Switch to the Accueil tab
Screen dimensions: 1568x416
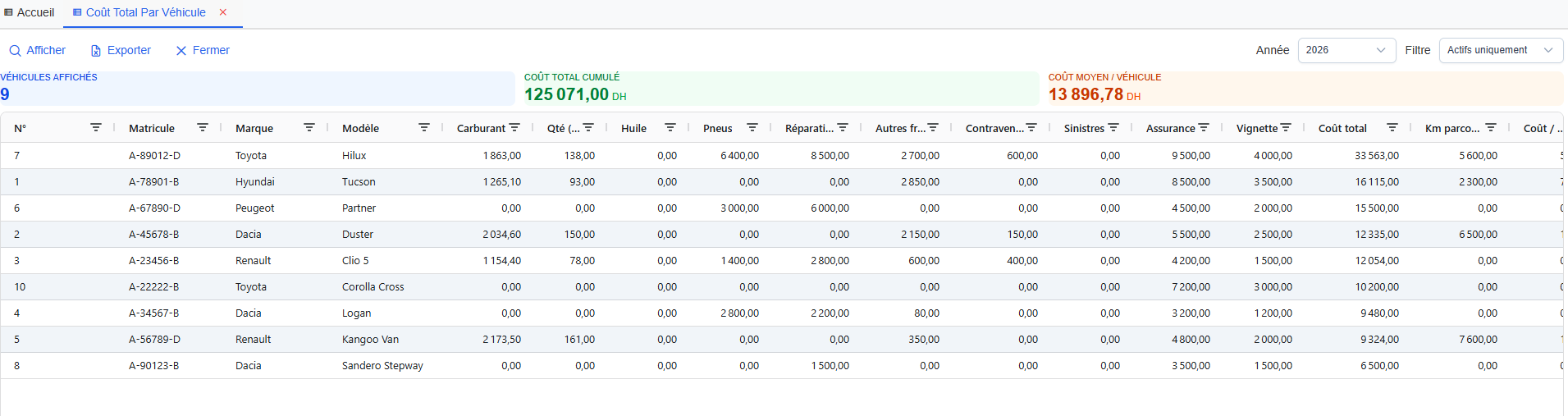[30, 12]
